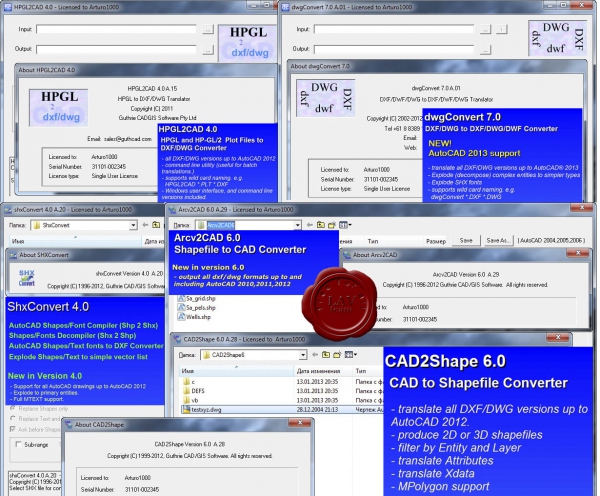Viewport: 600px width, 496px height.
Task: Click shxConvert title bar app icon
Action: tap(8, 210)
